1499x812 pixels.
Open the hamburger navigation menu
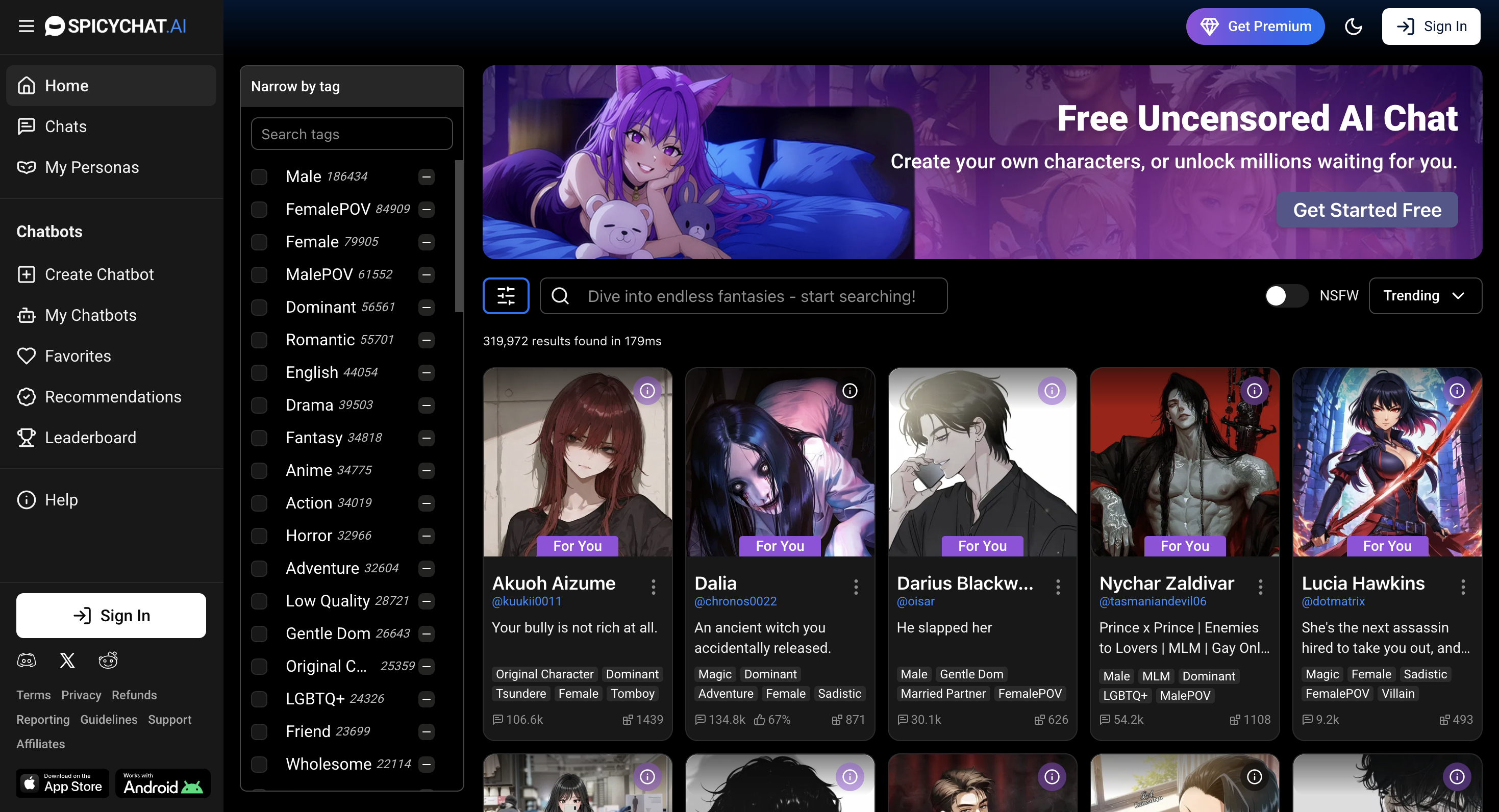pyautogui.click(x=26, y=26)
